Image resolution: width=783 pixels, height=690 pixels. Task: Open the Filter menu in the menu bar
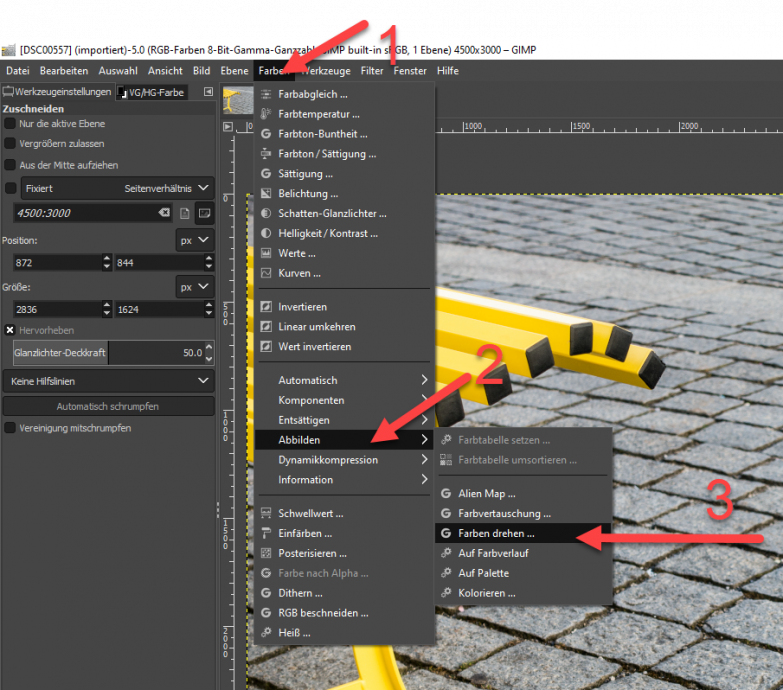(x=372, y=71)
